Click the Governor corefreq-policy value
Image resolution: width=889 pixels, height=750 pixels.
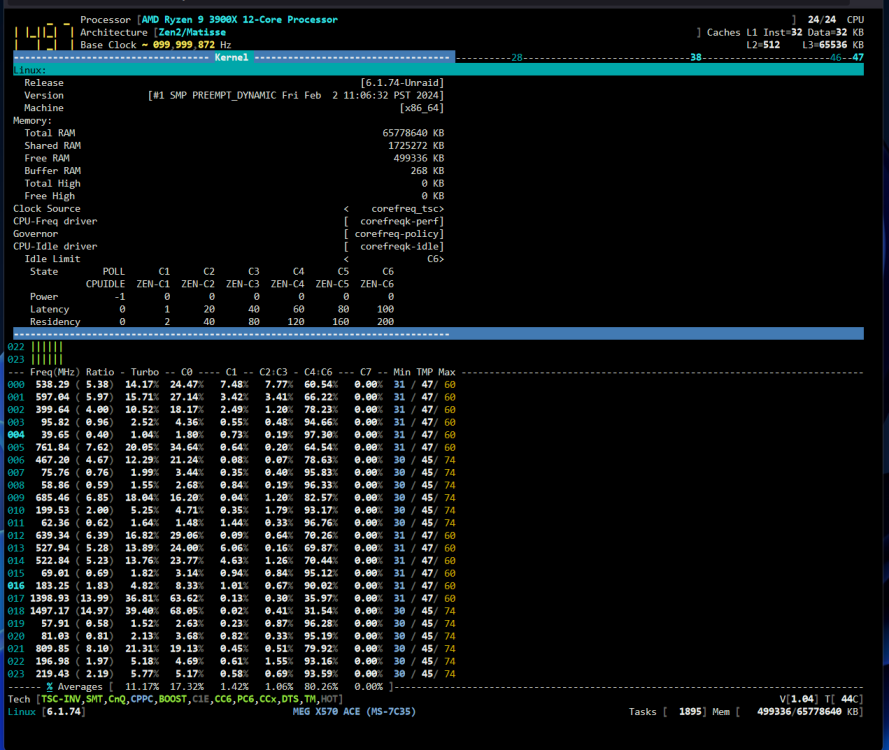click(393, 234)
